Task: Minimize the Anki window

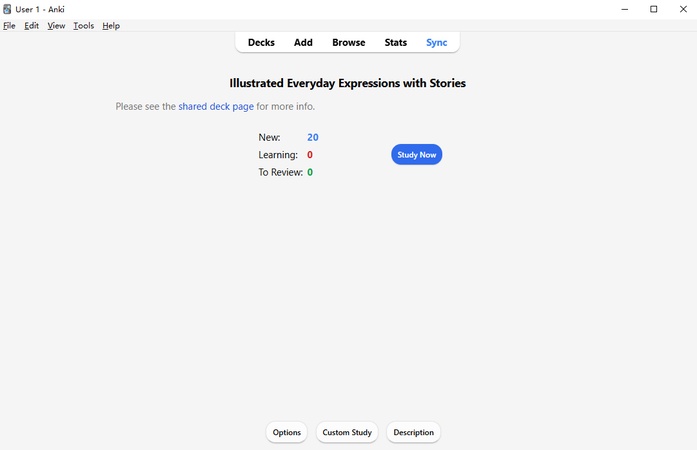Action: [x=625, y=9]
